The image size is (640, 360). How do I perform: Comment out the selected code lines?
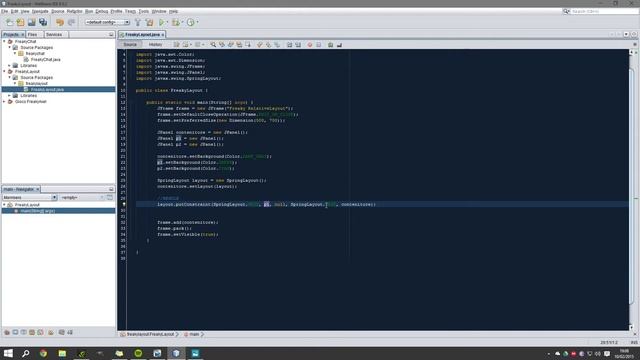coord(331,44)
